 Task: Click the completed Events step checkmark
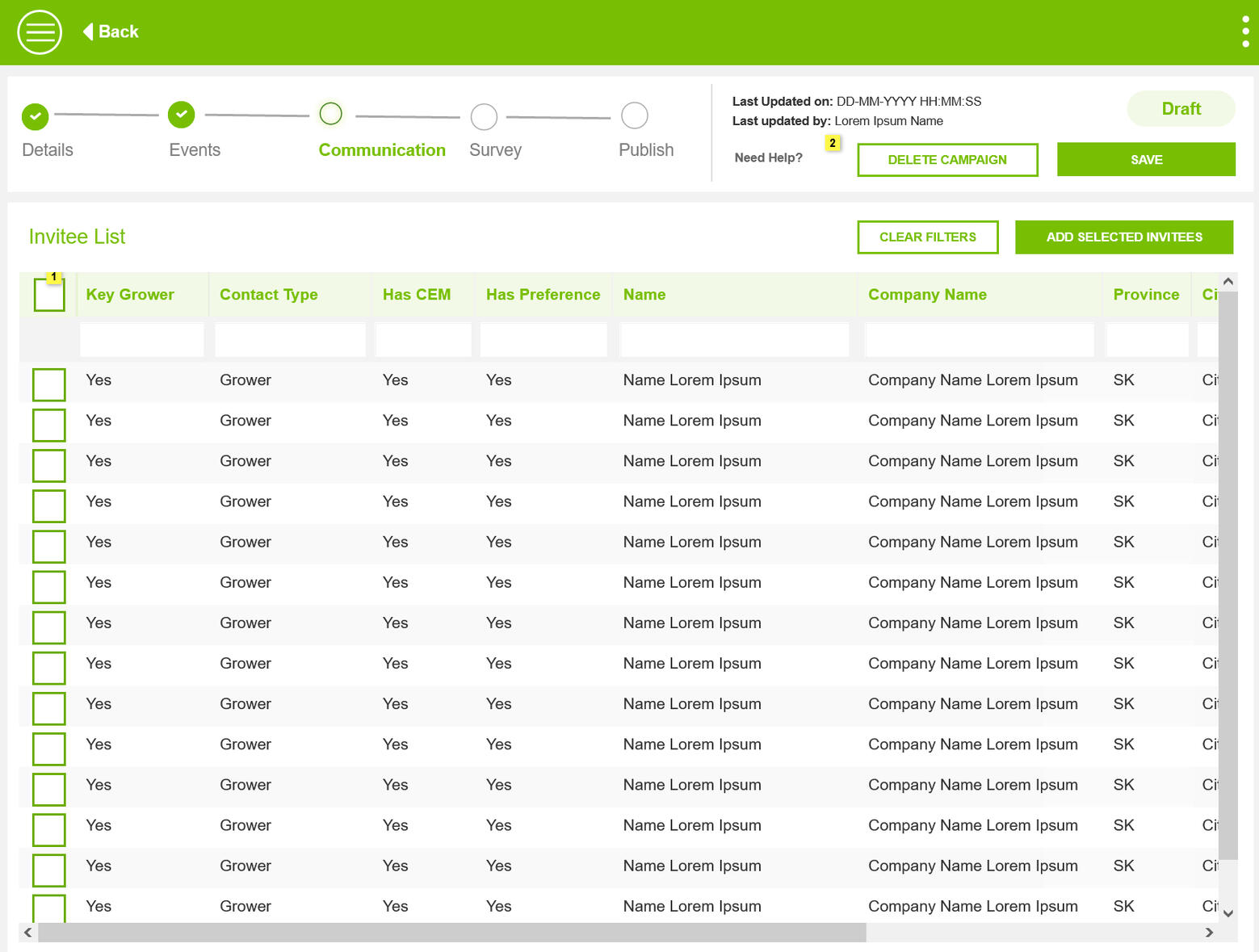pos(182,115)
